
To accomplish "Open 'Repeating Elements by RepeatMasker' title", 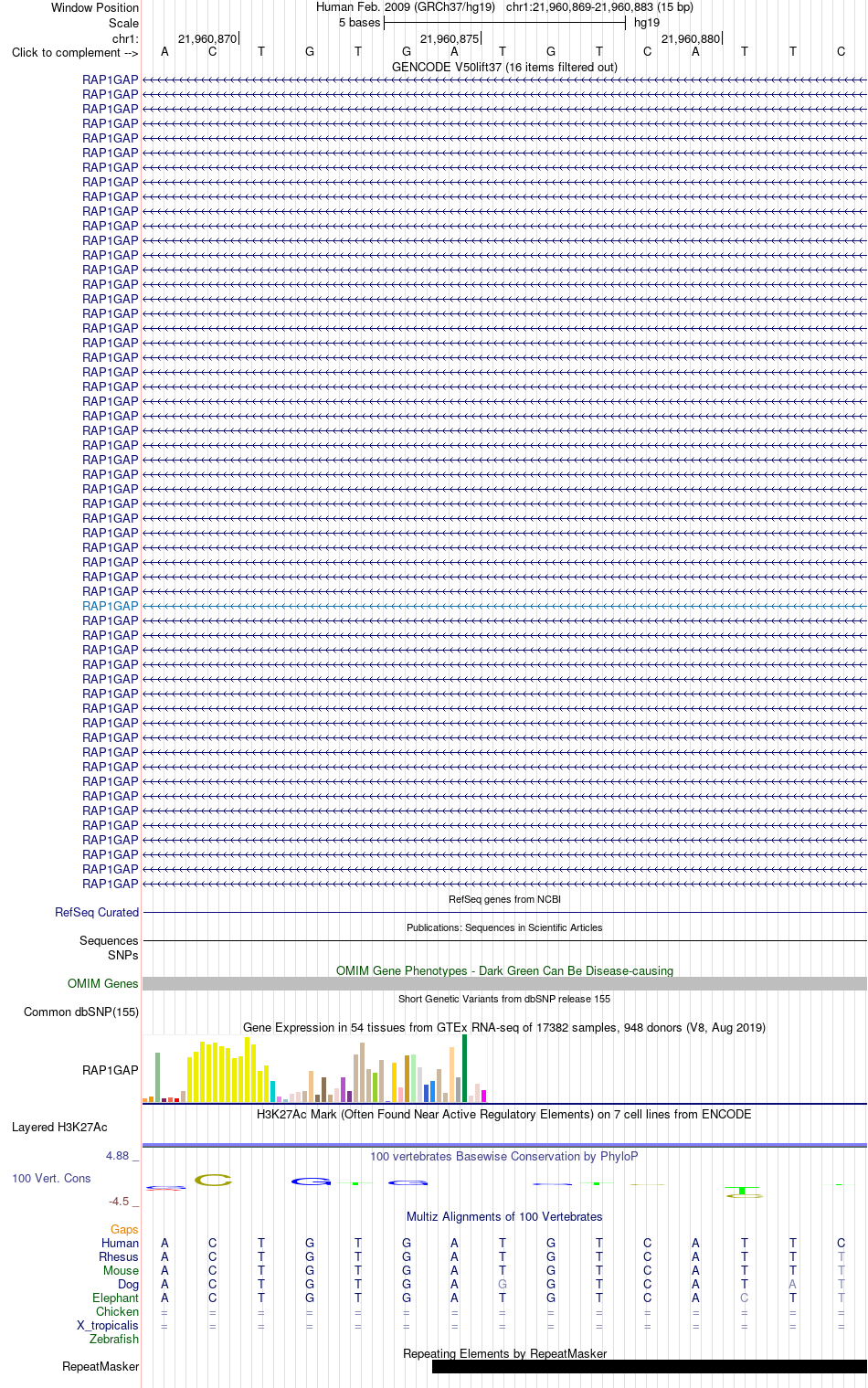I will point(504,1353).
